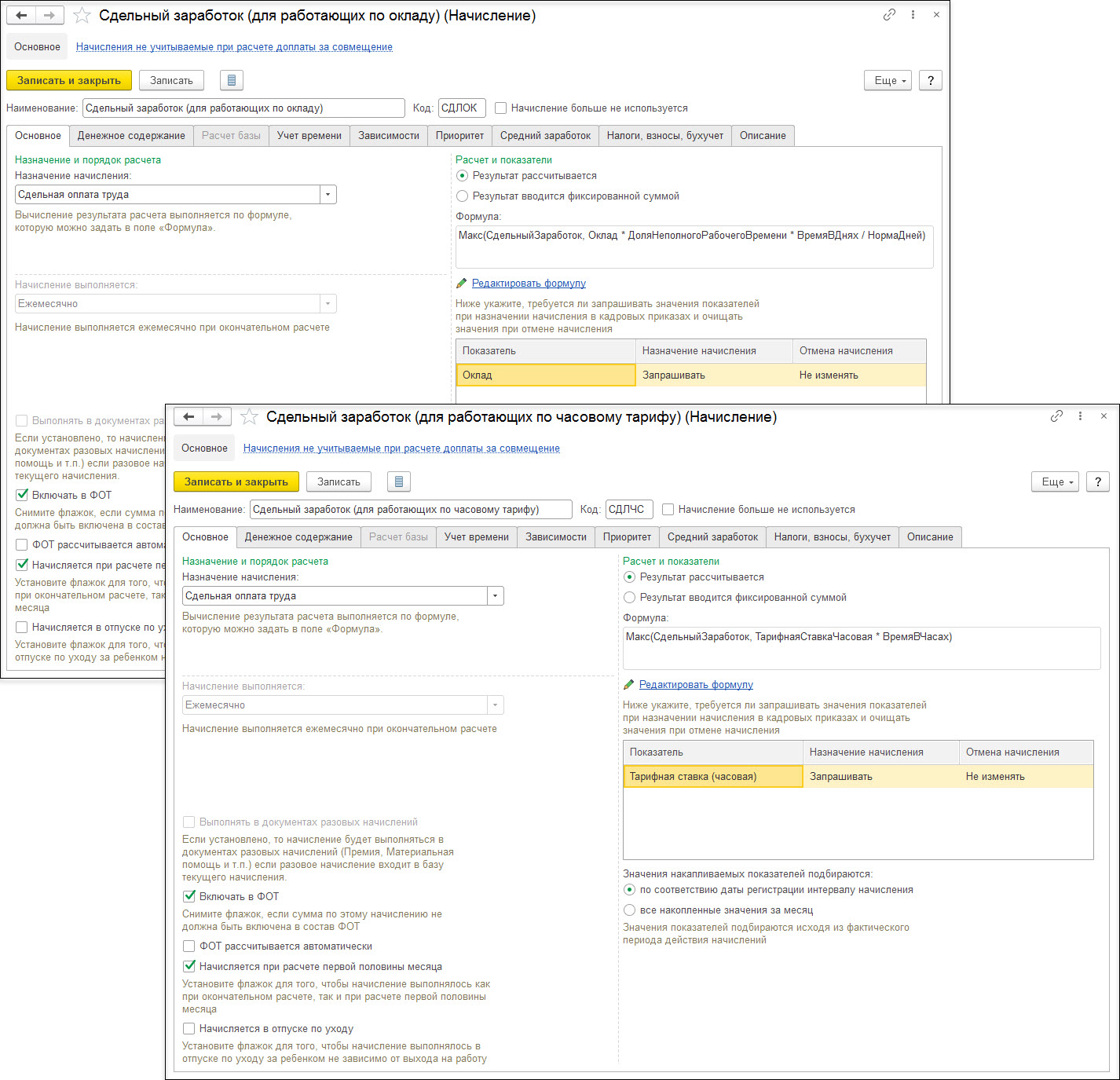Open 'Средний заработок' tab in hourly window
The image size is (1120, 1080).
pyautogui.click(x=712, y=537)
